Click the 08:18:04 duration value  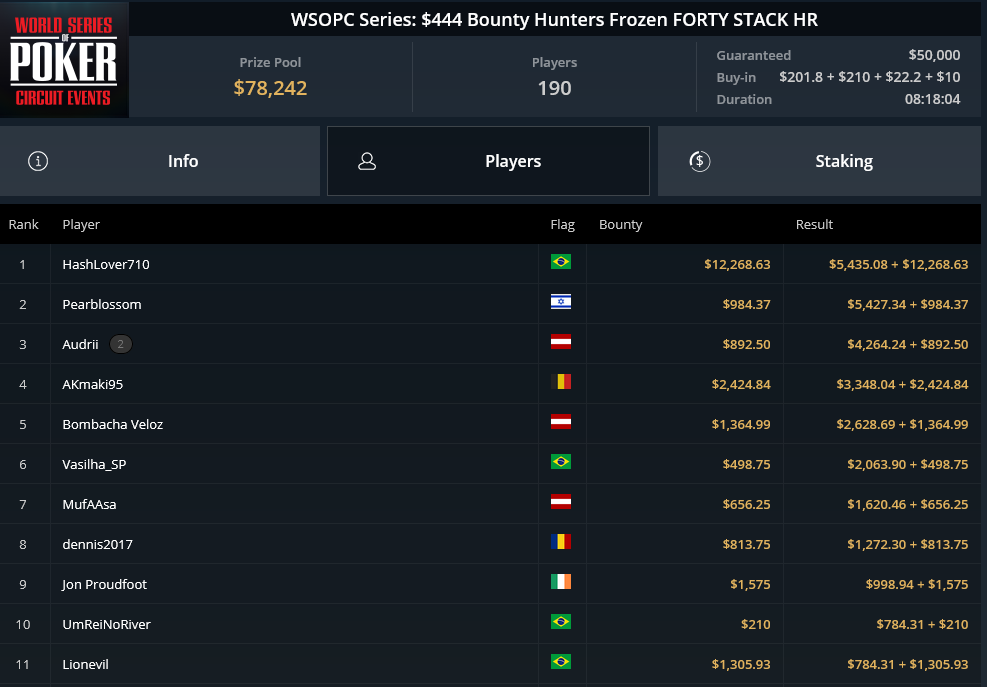[x=933, y=99]
